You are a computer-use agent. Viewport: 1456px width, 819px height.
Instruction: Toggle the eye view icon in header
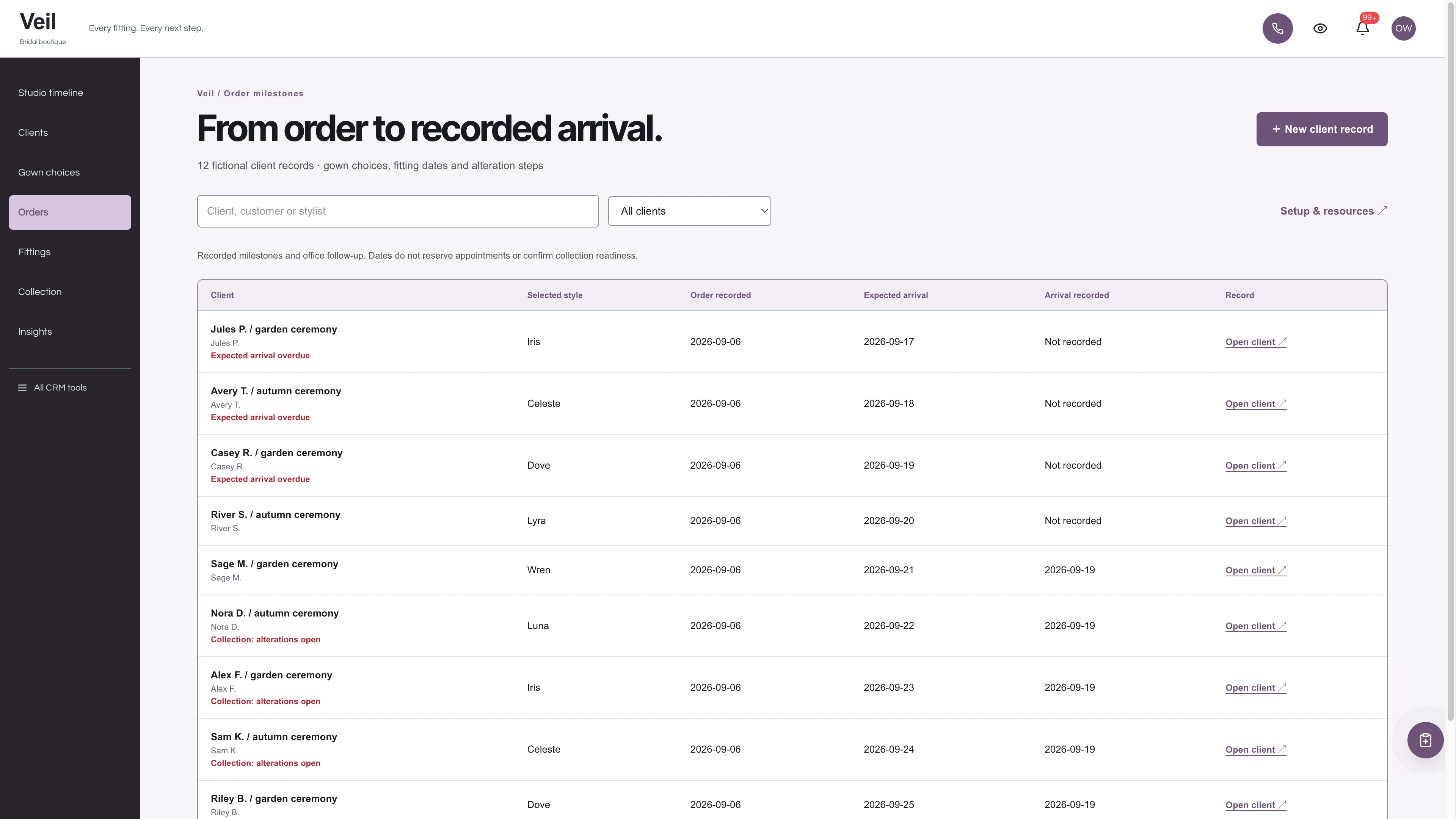[1320, 28]
